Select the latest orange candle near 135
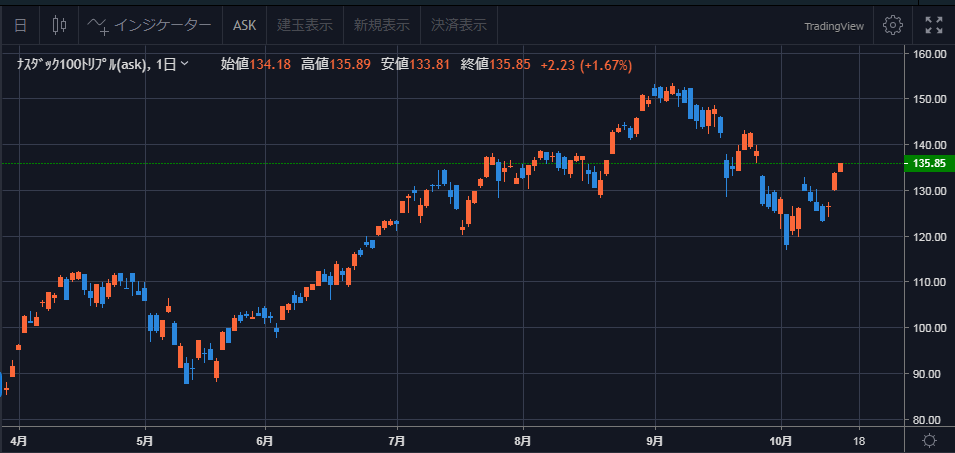This screenshot has height=453, width=955. point(840,167)
